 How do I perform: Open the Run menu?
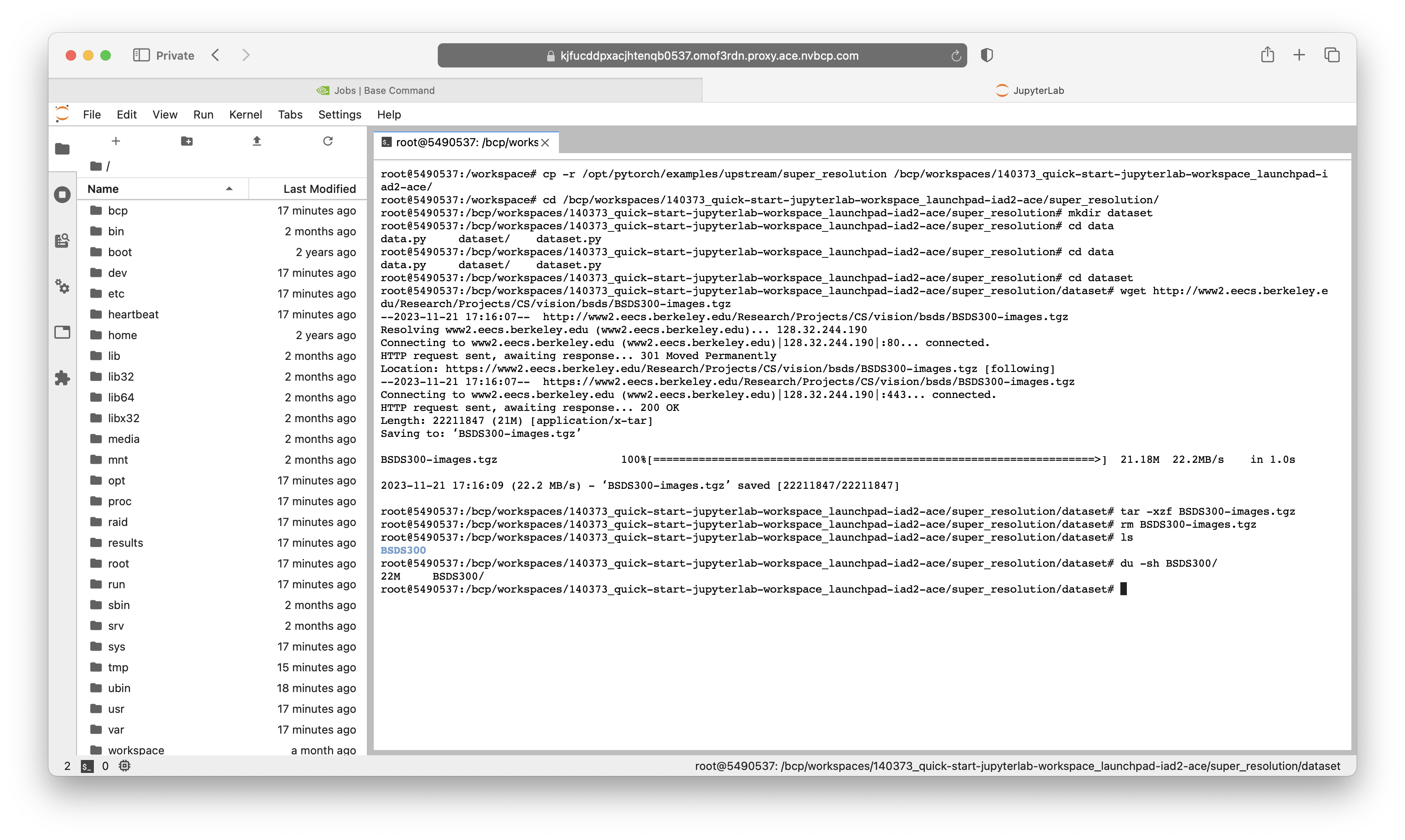203,114
